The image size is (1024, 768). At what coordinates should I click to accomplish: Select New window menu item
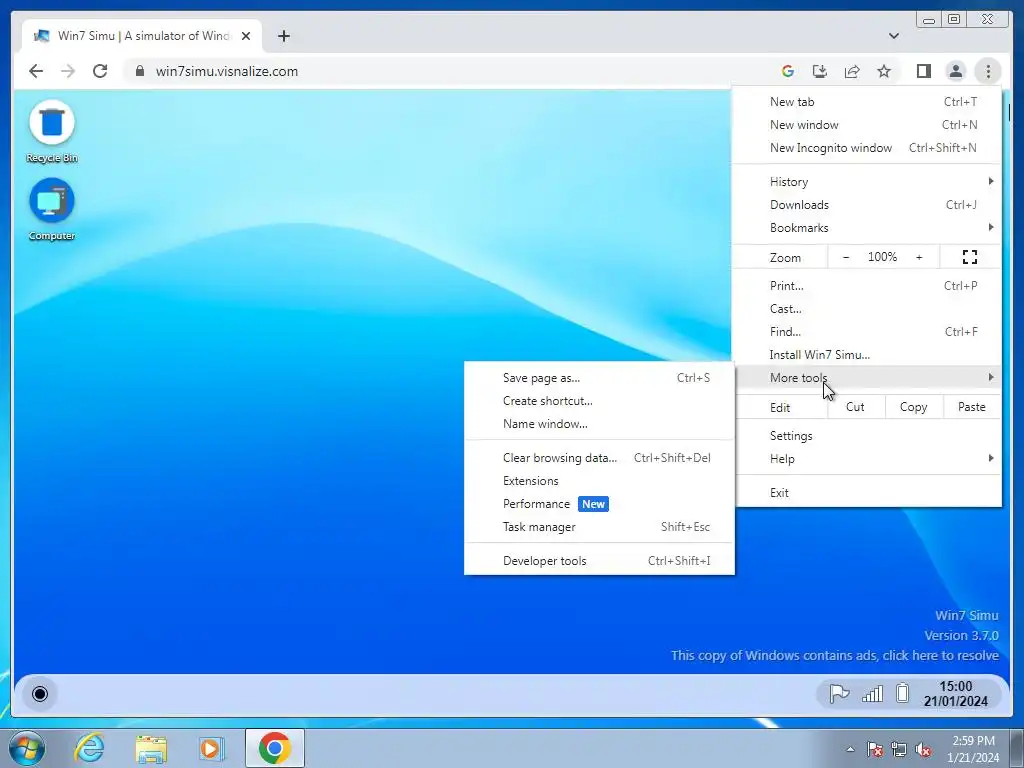point(866,125)
